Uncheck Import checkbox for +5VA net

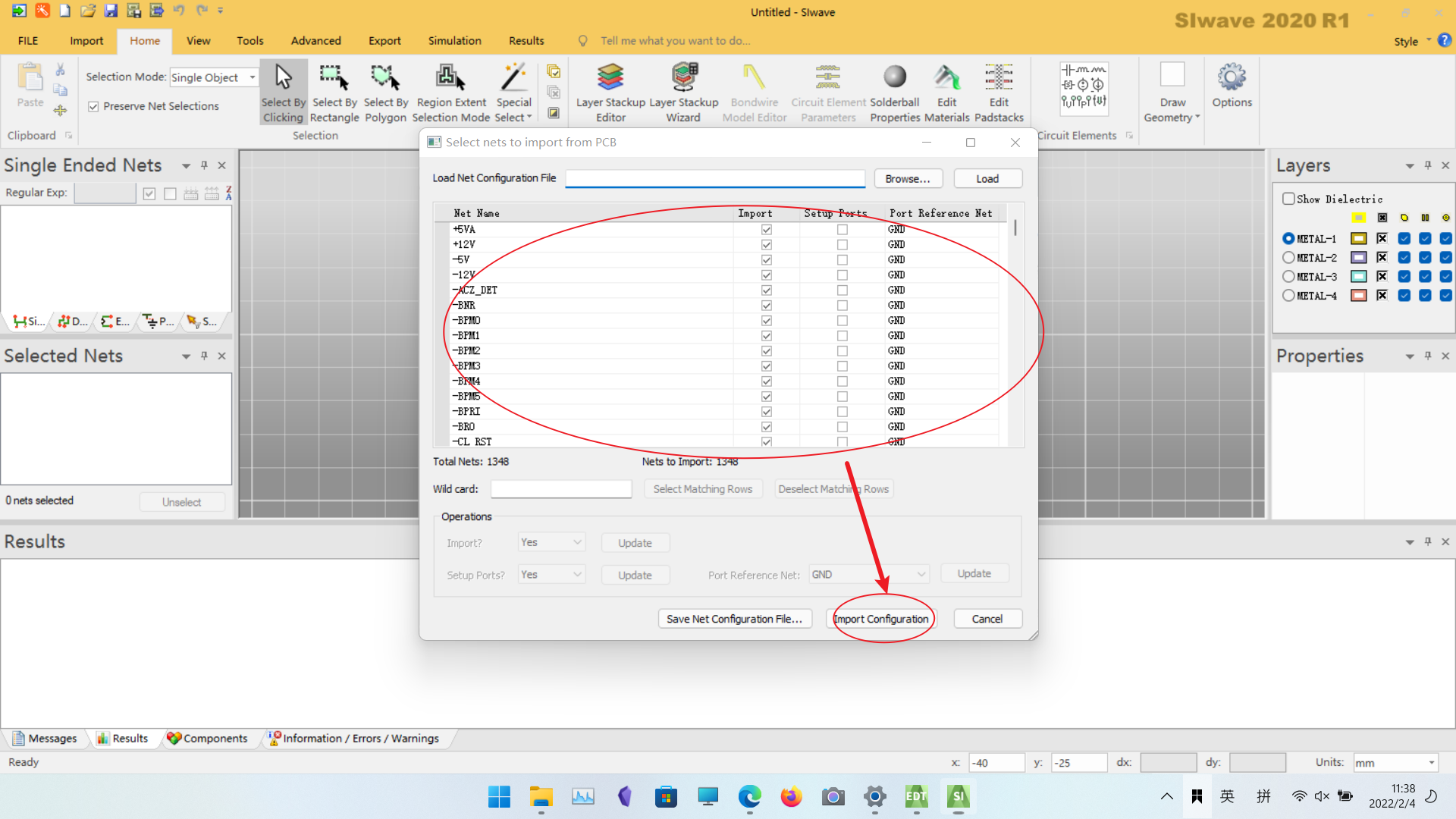point(767,230)
